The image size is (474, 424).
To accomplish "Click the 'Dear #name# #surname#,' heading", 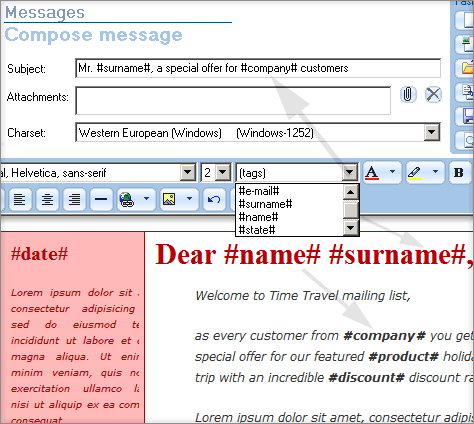I will pos(314,255).
